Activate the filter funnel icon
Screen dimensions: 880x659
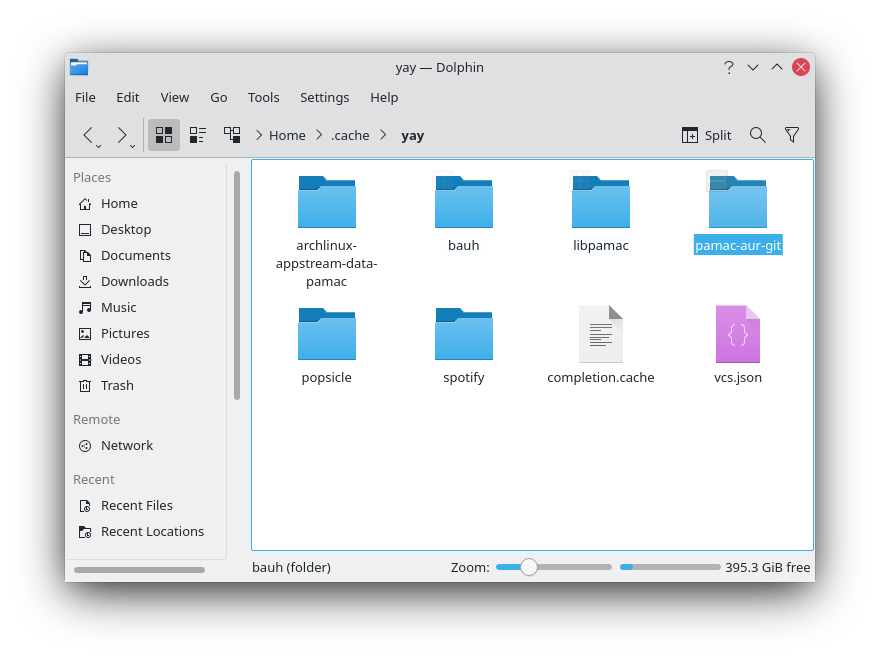pos(792,134)
